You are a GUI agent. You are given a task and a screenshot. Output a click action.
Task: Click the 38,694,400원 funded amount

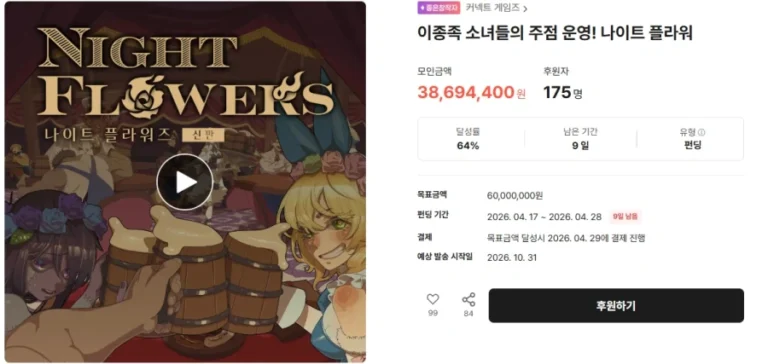pyautogui.click(x=472, y=93)
